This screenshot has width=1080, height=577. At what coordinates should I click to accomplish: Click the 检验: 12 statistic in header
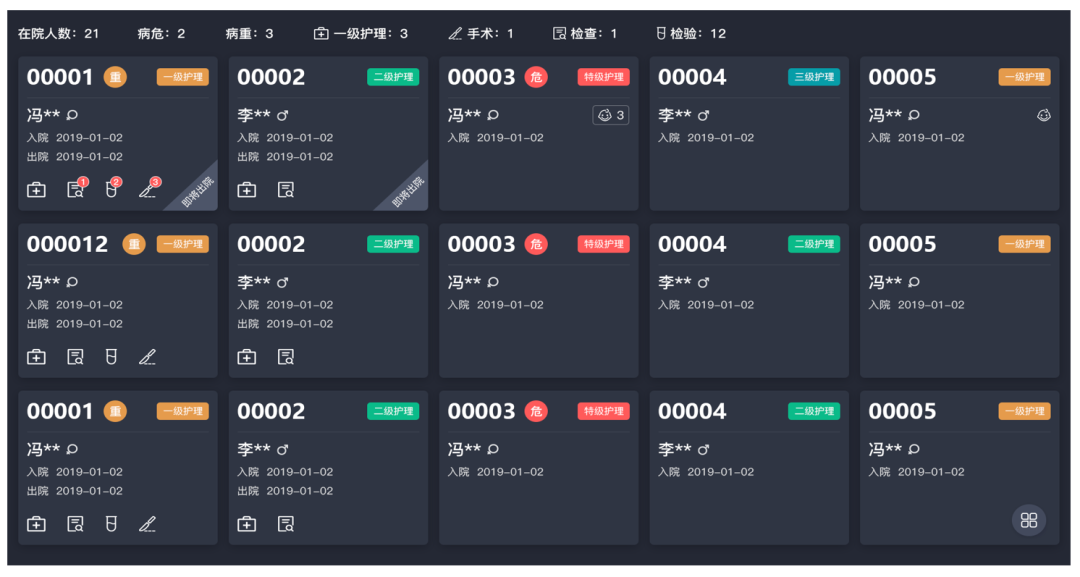691,34
